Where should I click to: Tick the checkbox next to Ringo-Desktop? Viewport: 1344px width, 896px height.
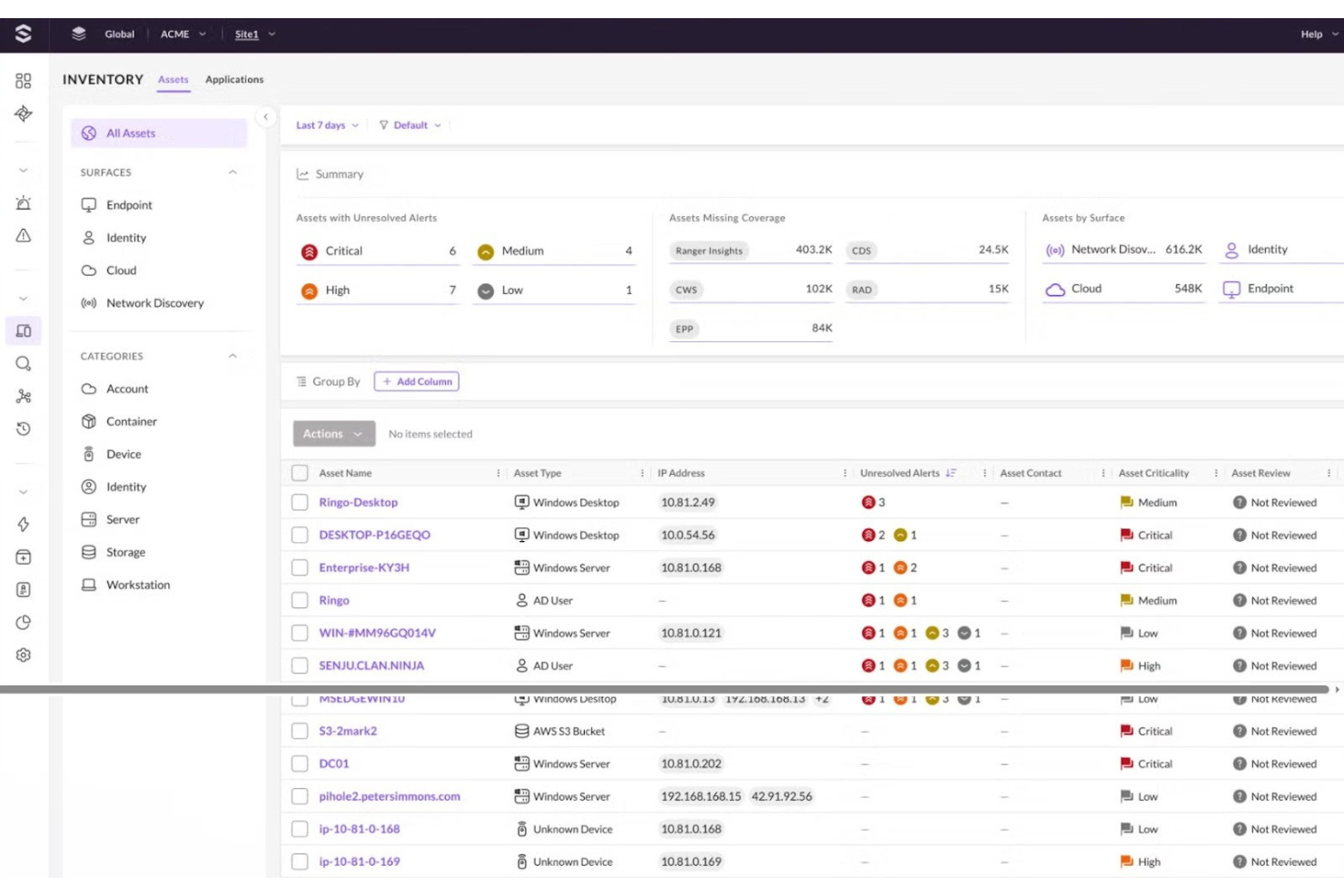click(x=300, y=502)
